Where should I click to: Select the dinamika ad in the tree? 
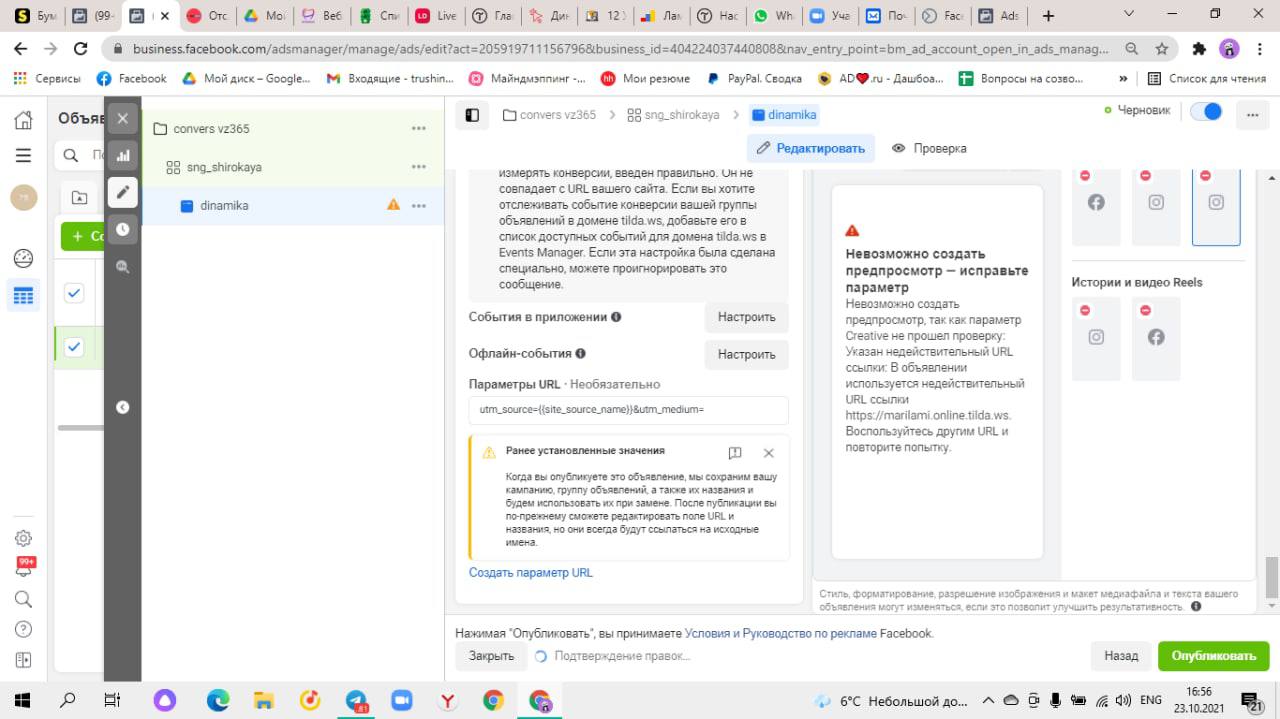coord(224,205)
